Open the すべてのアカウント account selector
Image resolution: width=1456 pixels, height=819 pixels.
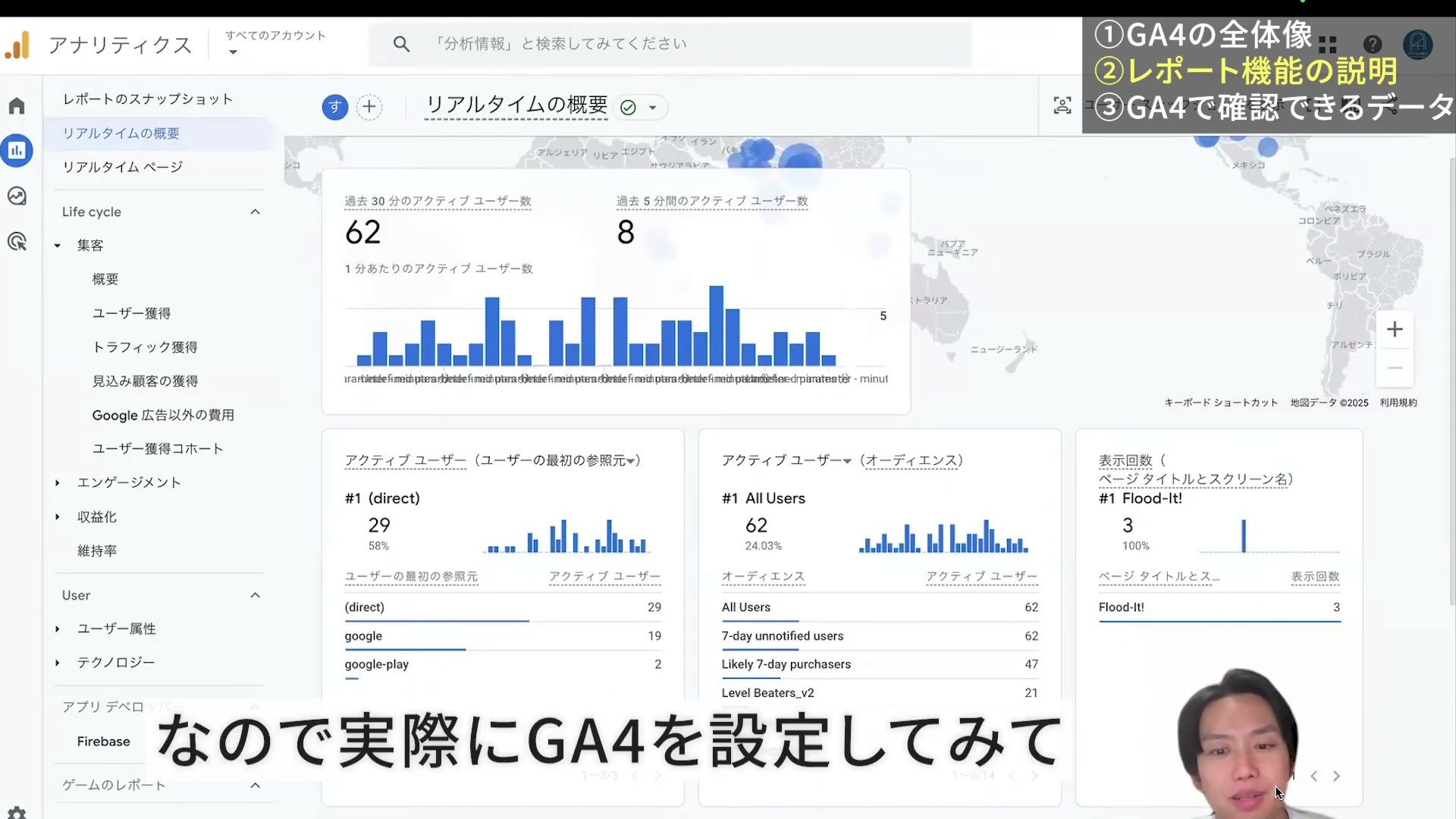click(275, 43)
